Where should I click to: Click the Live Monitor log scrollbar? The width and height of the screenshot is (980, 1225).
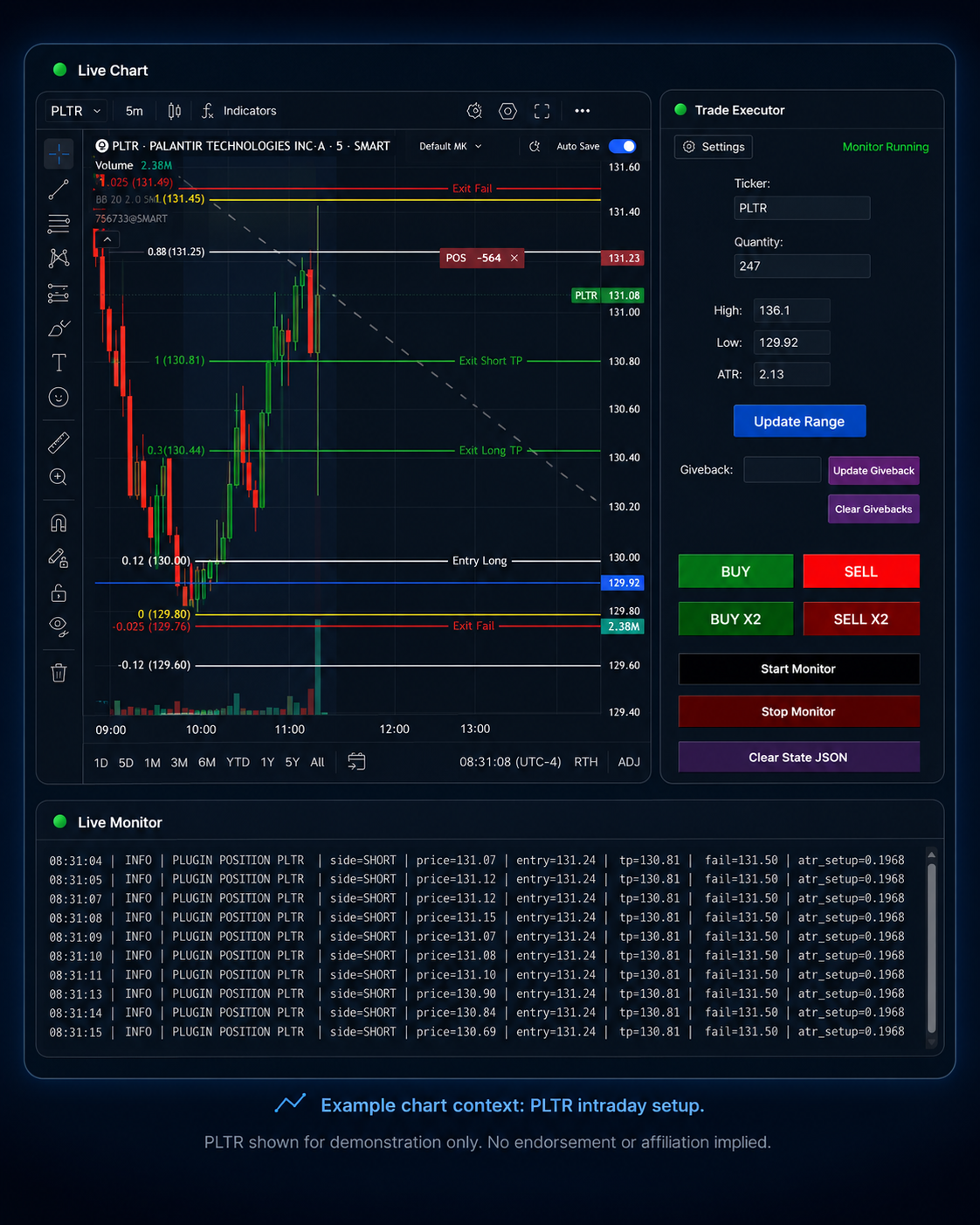[x=931, y=947]
